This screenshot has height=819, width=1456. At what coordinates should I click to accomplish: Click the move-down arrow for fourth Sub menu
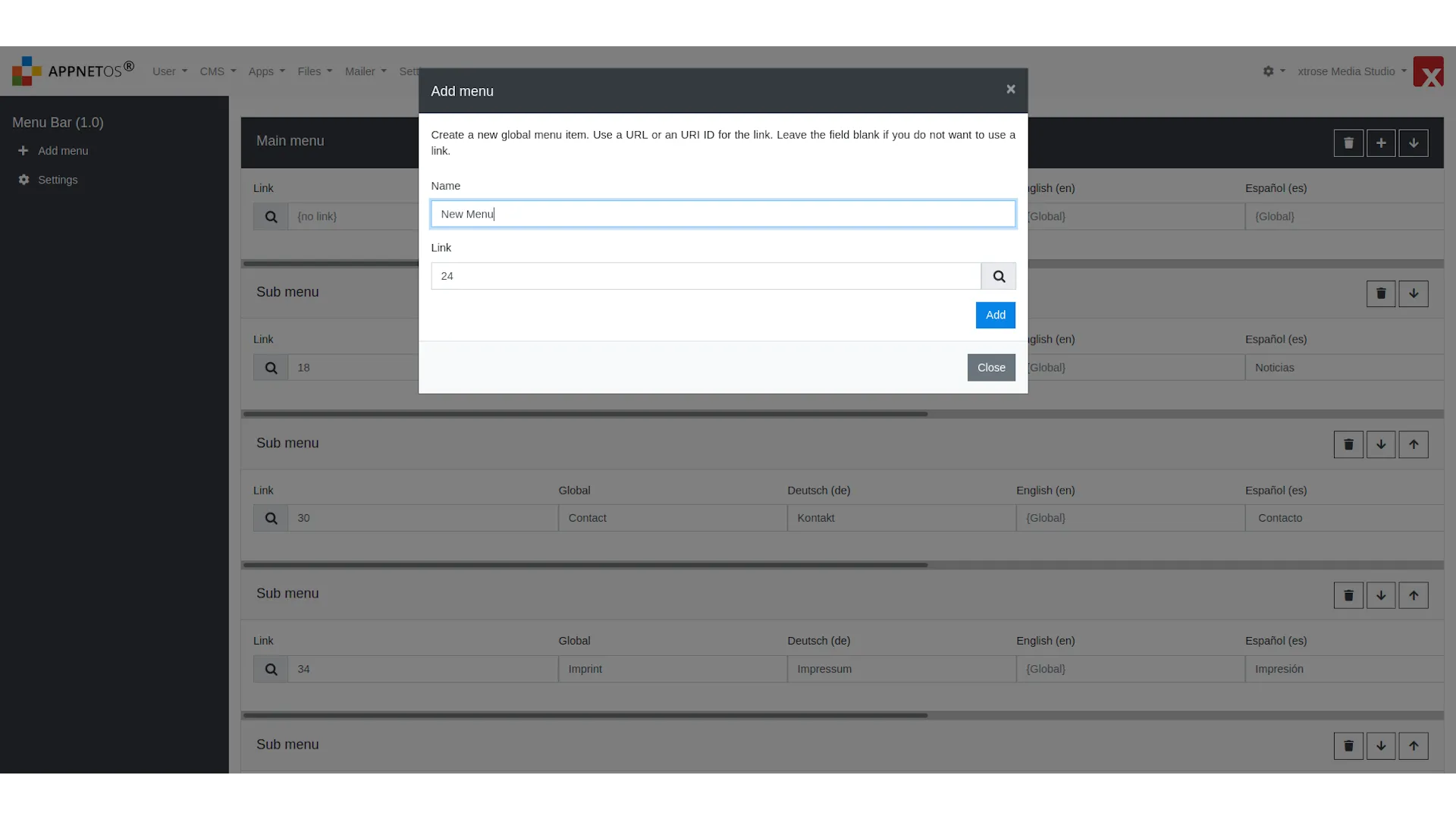click(x=1381, y=746)
